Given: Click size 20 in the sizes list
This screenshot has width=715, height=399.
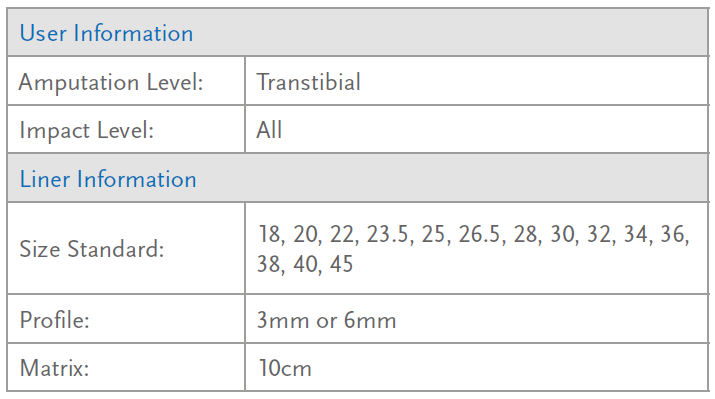Looking at the screenshot, I should pos(305,234).
